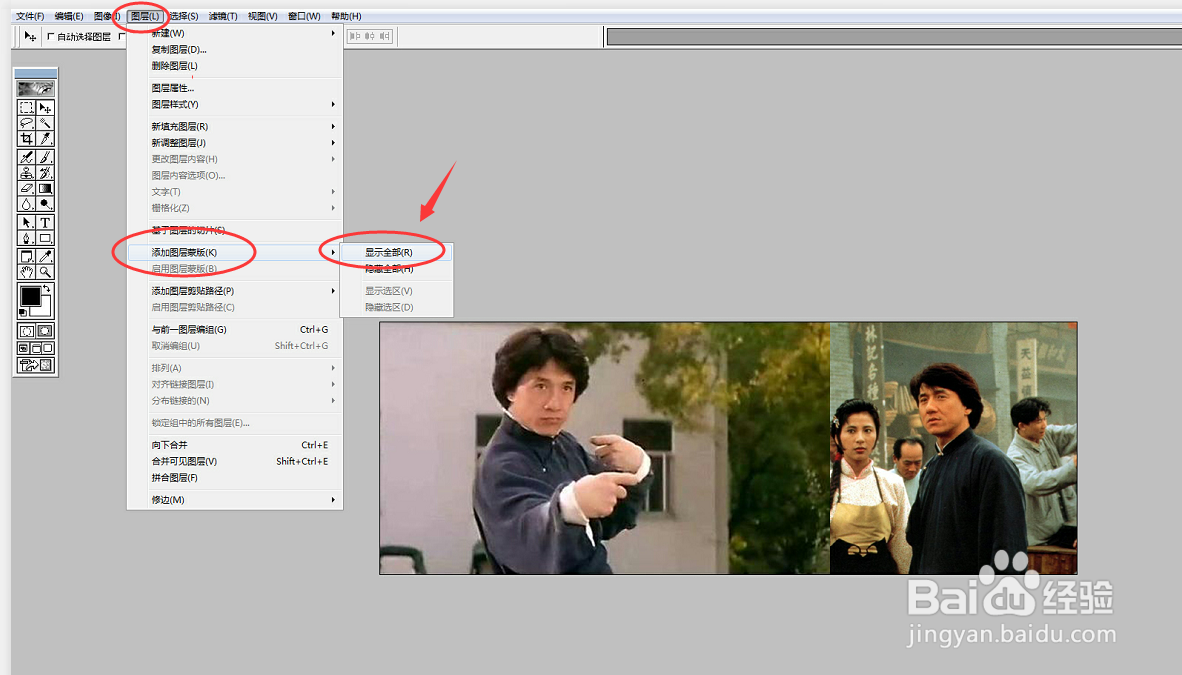Select the Rectangle shape tool
Viewport: 1182px width, 675px height.
(x=45, y=238)
